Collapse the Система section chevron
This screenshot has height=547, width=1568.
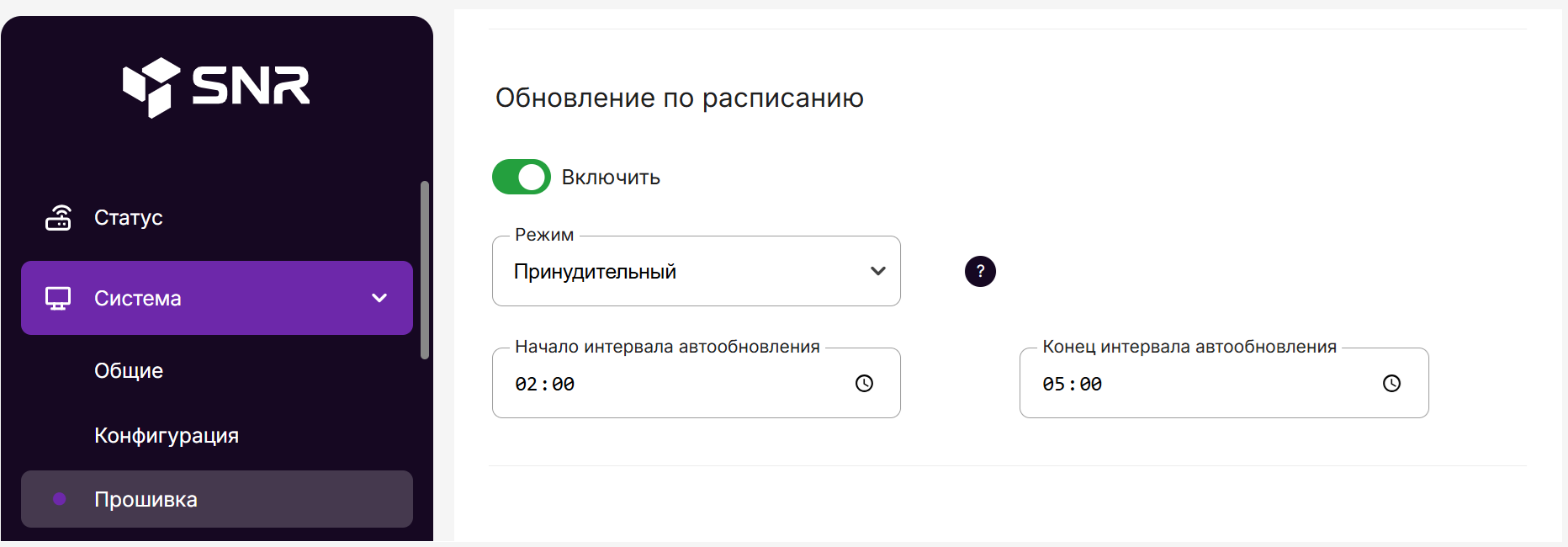point(379,298)
